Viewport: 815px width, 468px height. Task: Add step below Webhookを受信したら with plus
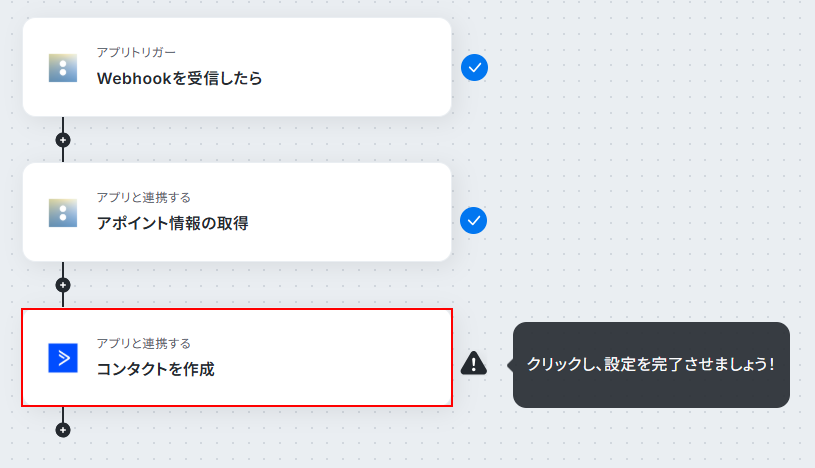pos(63,140)
